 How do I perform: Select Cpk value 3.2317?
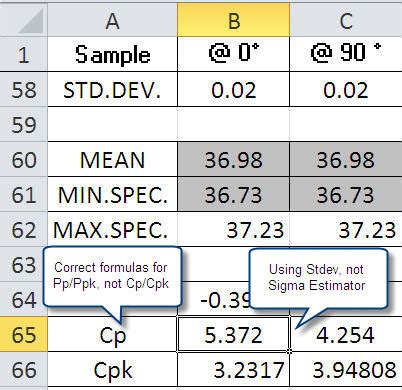234,369
